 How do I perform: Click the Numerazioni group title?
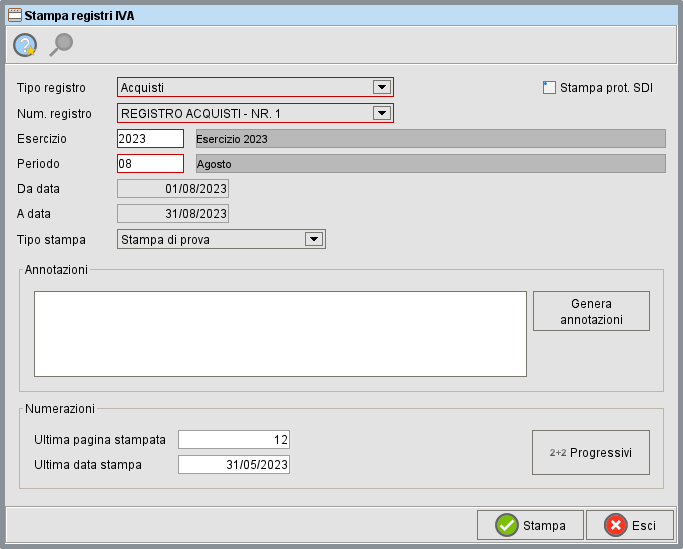pos(60,409)
